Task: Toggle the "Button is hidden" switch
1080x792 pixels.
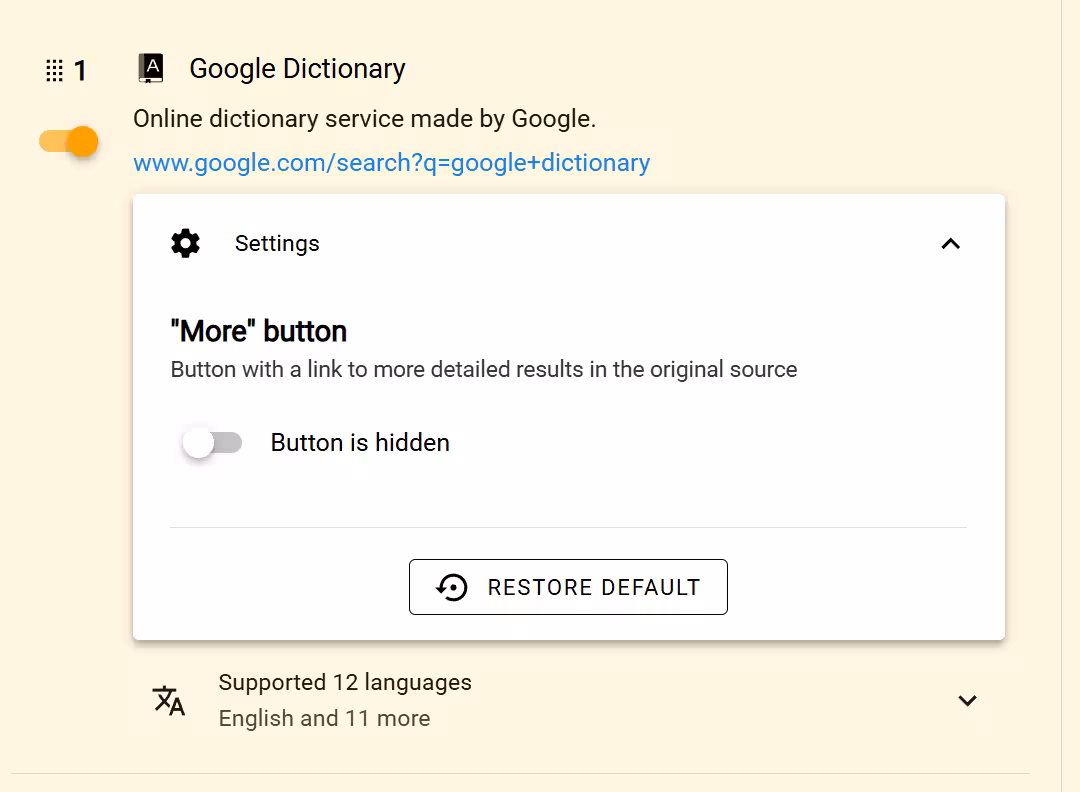Action: pos(212,443)
